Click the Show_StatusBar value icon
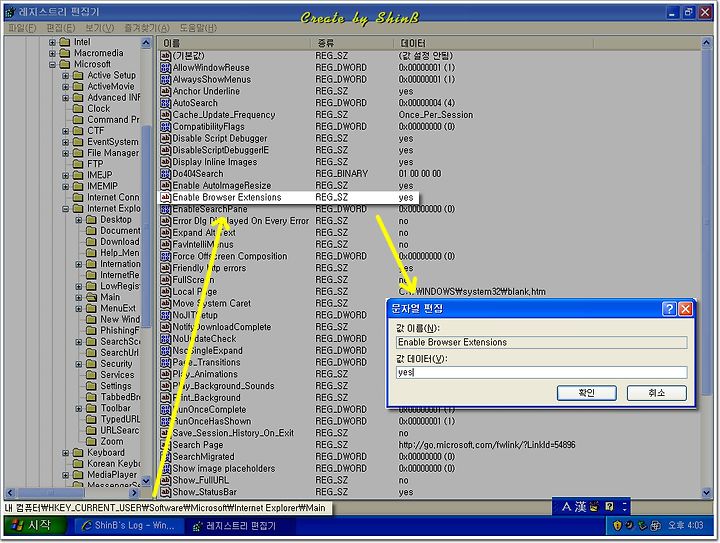The width and height of the screenshot is (720, 543). click(x=165, y=492)
